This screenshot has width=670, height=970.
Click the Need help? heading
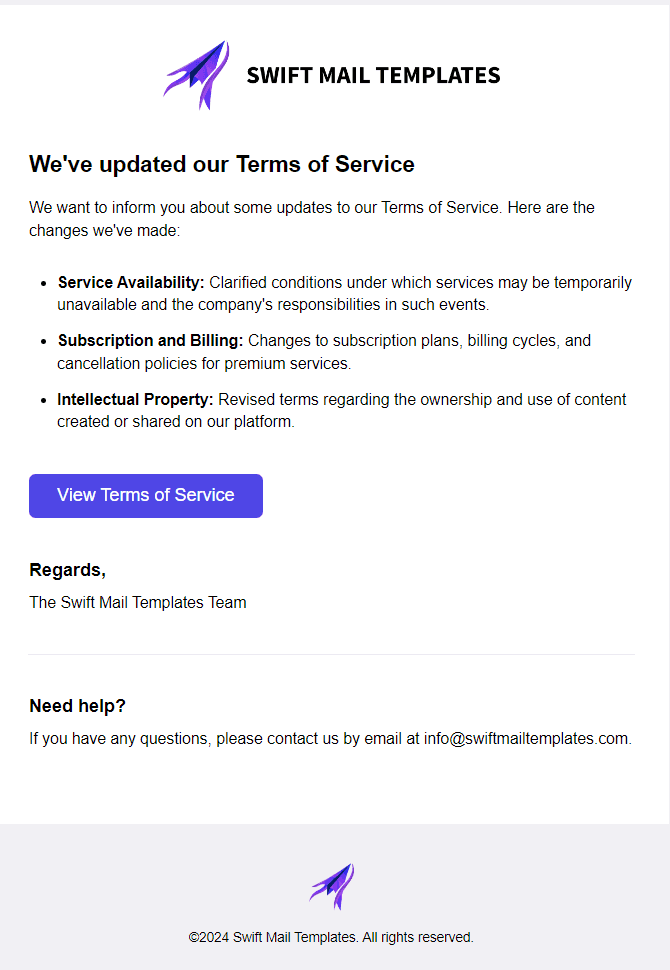coord(77,706)
